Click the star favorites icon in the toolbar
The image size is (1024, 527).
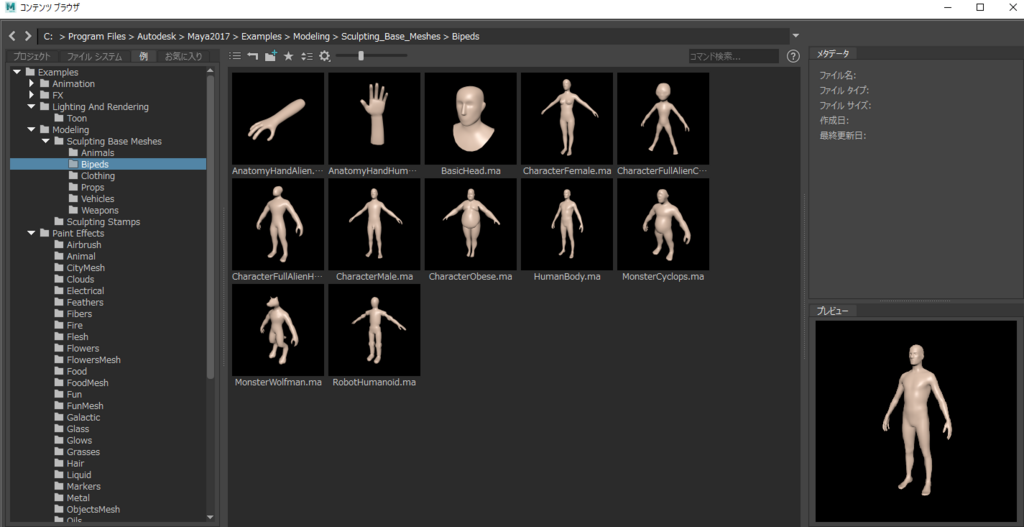(289, 56)
